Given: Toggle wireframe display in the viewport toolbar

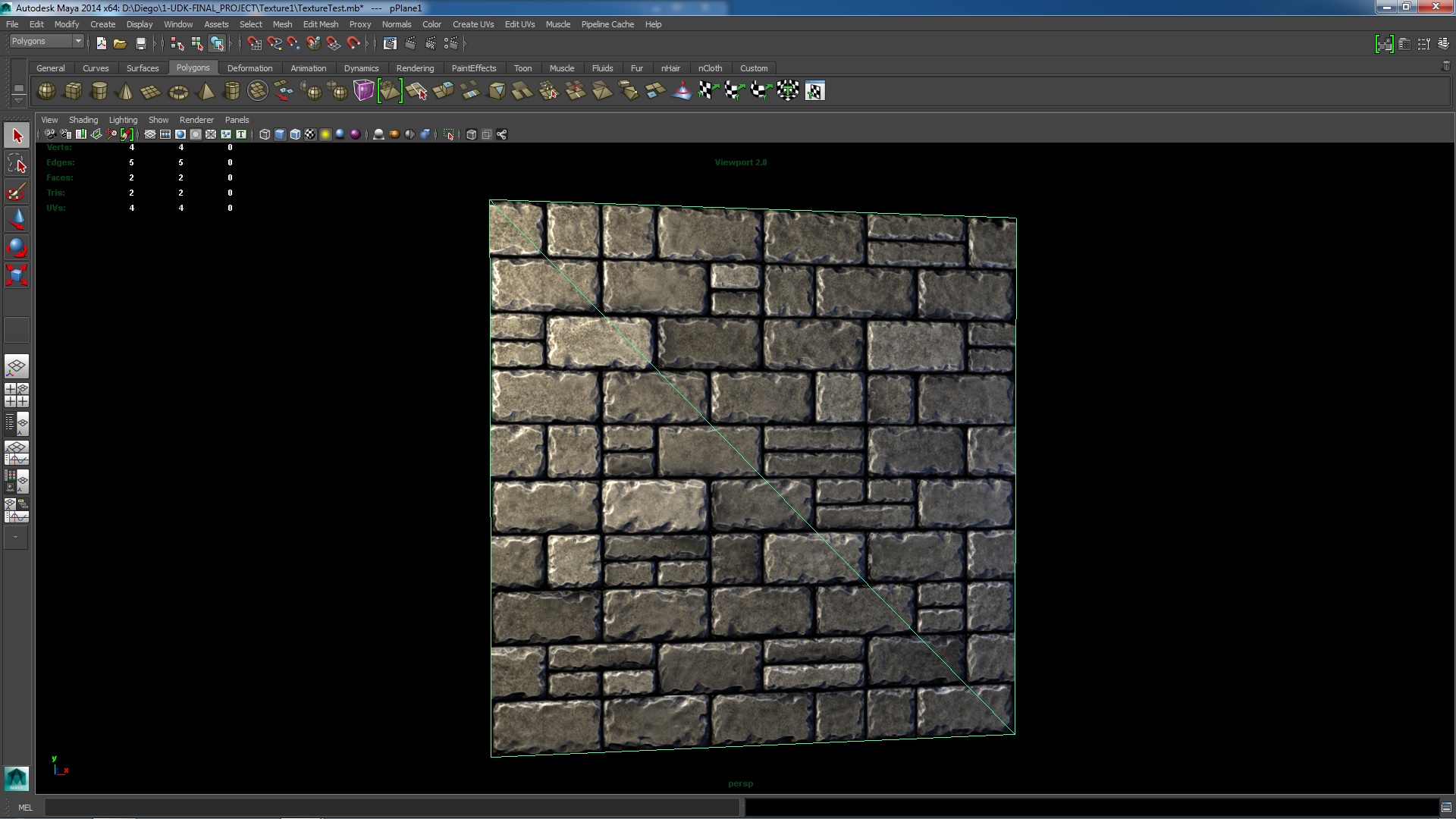Looking at the screenshot, I should coord(265,134).
